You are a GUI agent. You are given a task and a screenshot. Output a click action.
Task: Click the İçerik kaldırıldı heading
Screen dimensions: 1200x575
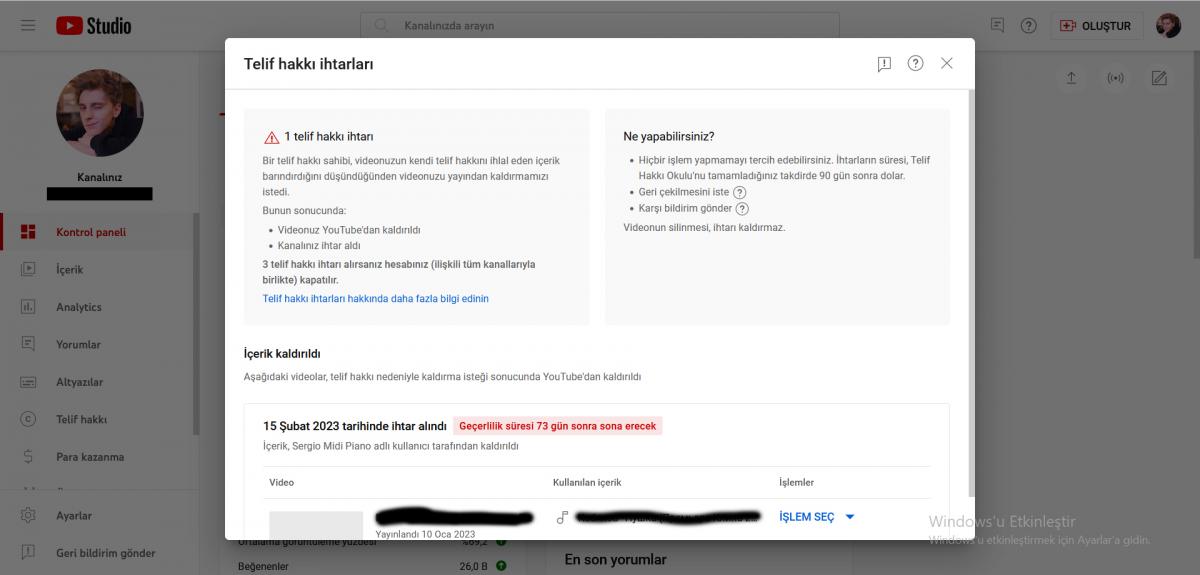tap(282, 354)
